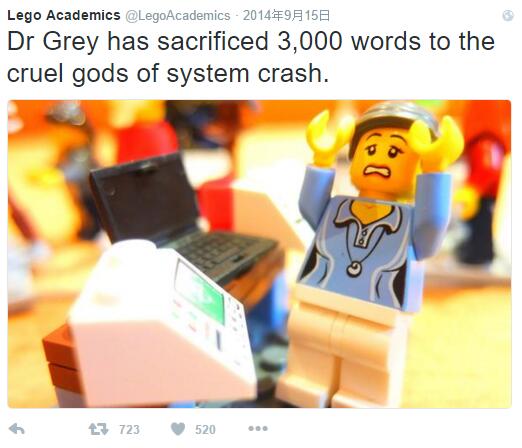
Task: Click the globe icon on tweet
Action: (508, 16)
